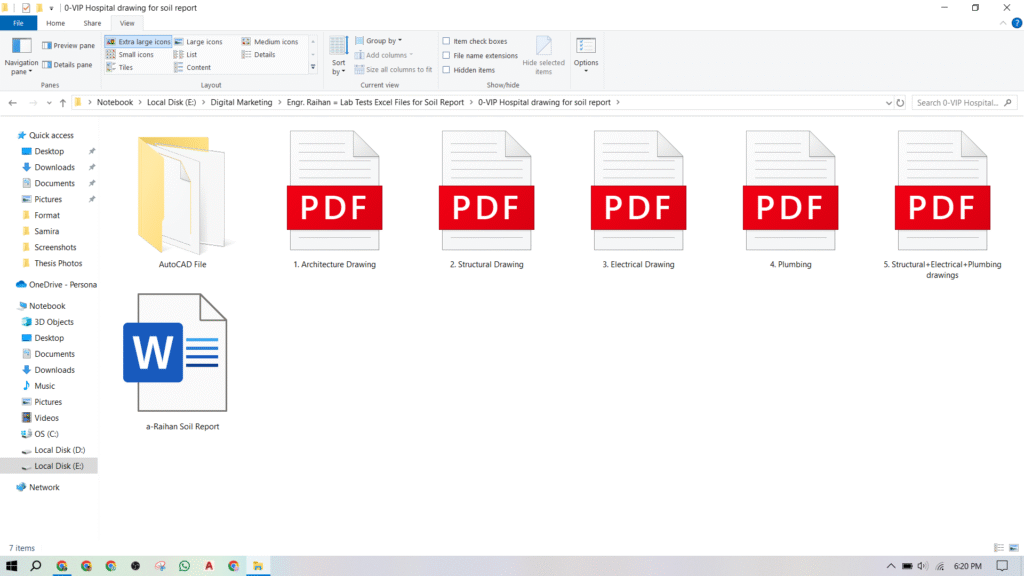Open the 4. Plumbing PDF file
1024x576 pixels.
pyautogui.click(x=790, y=200)
